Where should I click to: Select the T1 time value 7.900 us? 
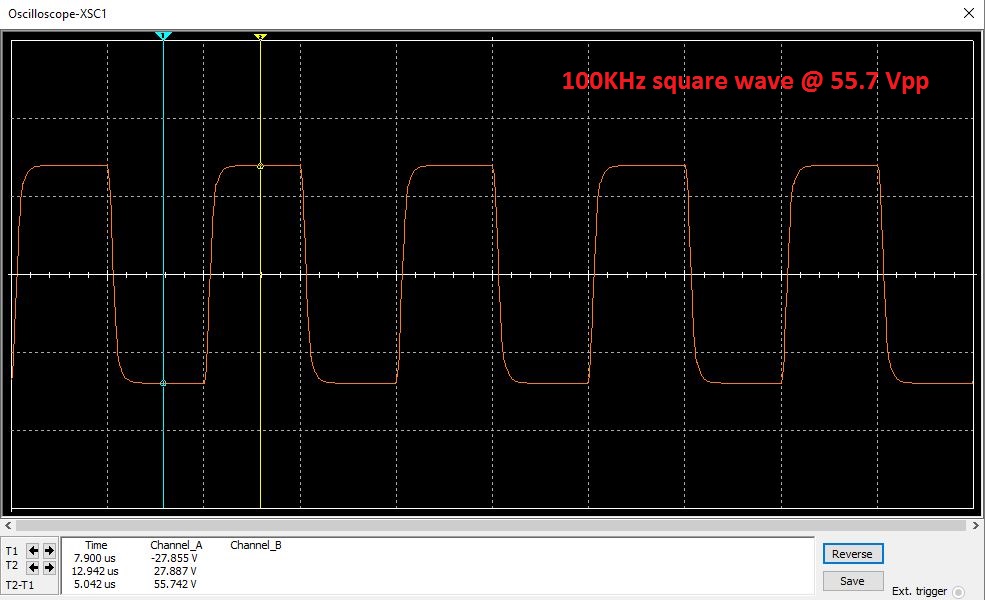click(x=95, y=558)
